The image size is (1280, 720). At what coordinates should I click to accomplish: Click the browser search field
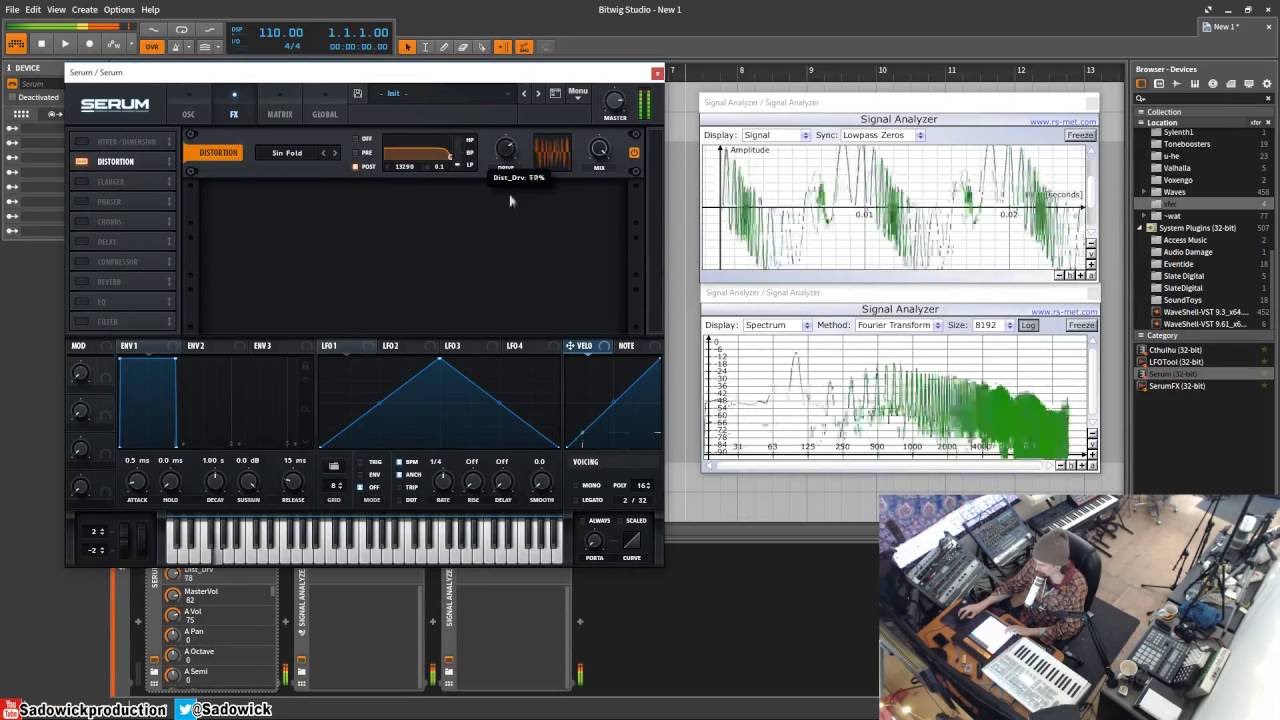click(1204, 98)
